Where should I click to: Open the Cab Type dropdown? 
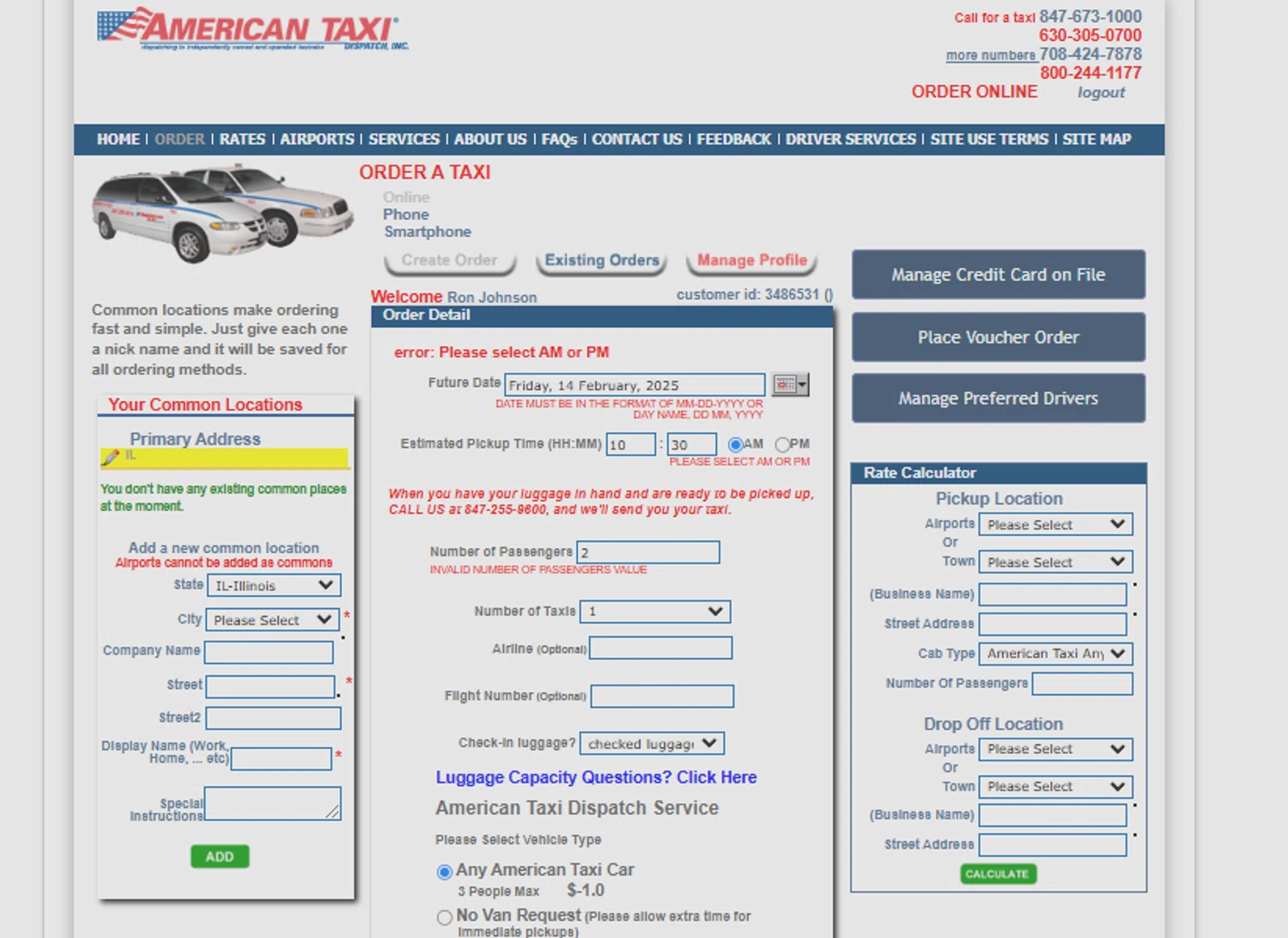[x=1056, y=654]
